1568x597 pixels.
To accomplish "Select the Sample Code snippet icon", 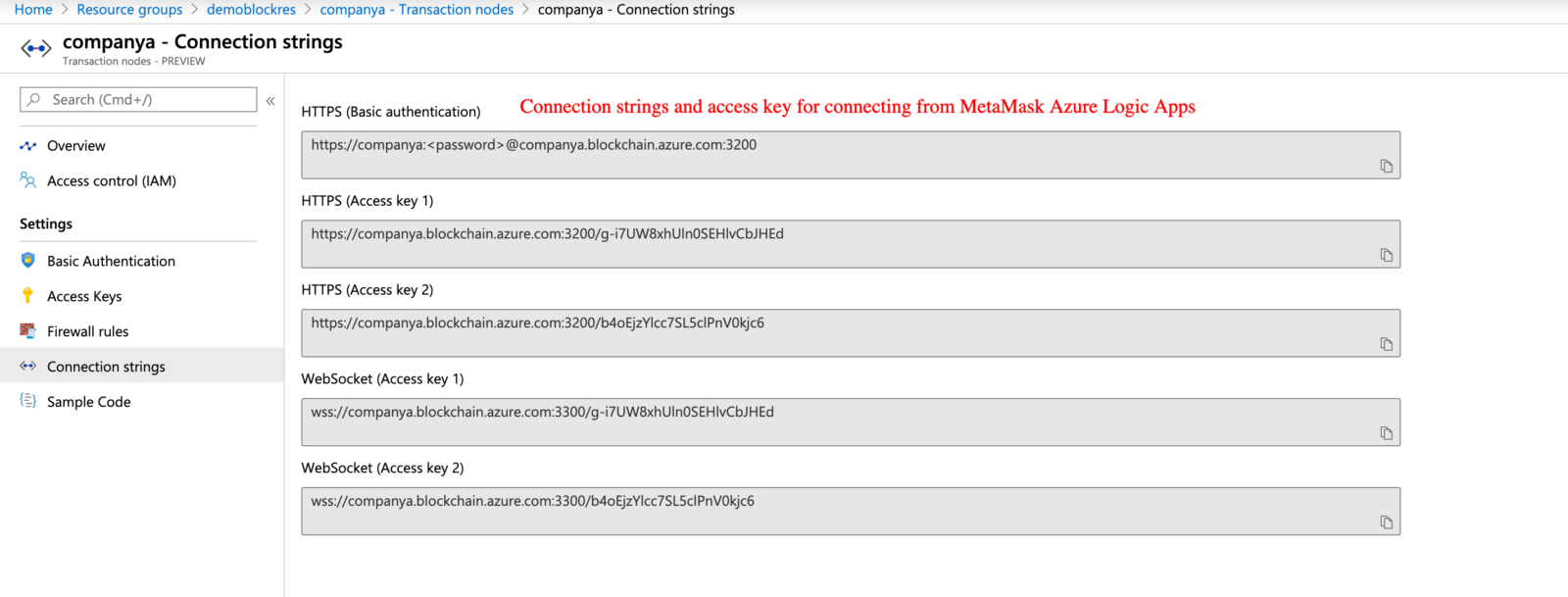I will (x=28, y=401).
